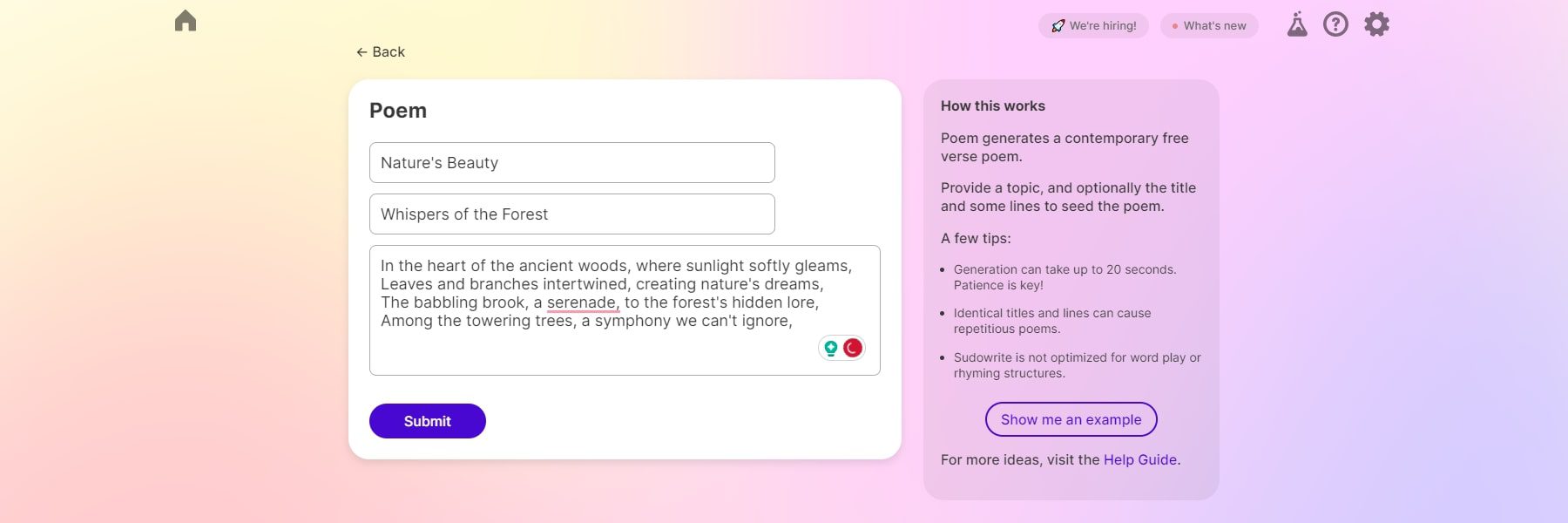Open the Help question mark icon
The height and width of the screenshot is (523, 1568).
(x=1335, y=24)
